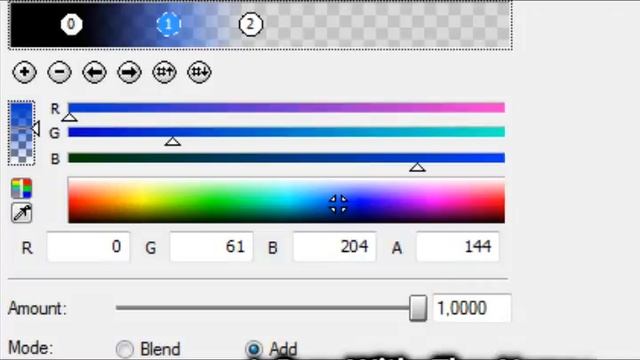
Task: Select previous stop with left arrow icon
Action: (94, 72)
